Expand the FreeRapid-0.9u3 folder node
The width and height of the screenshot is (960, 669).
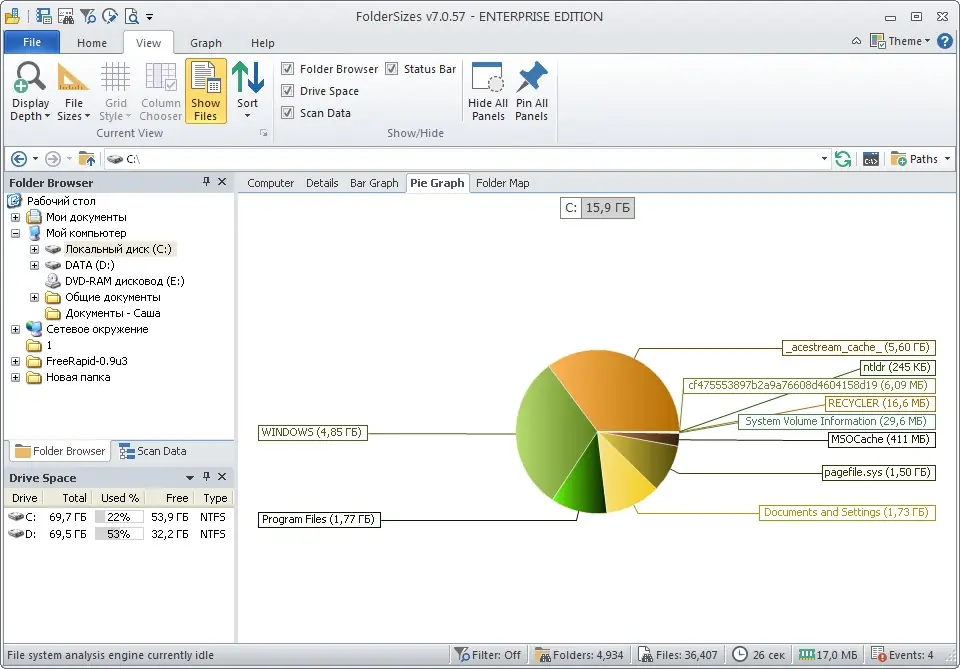coord(15,361)
